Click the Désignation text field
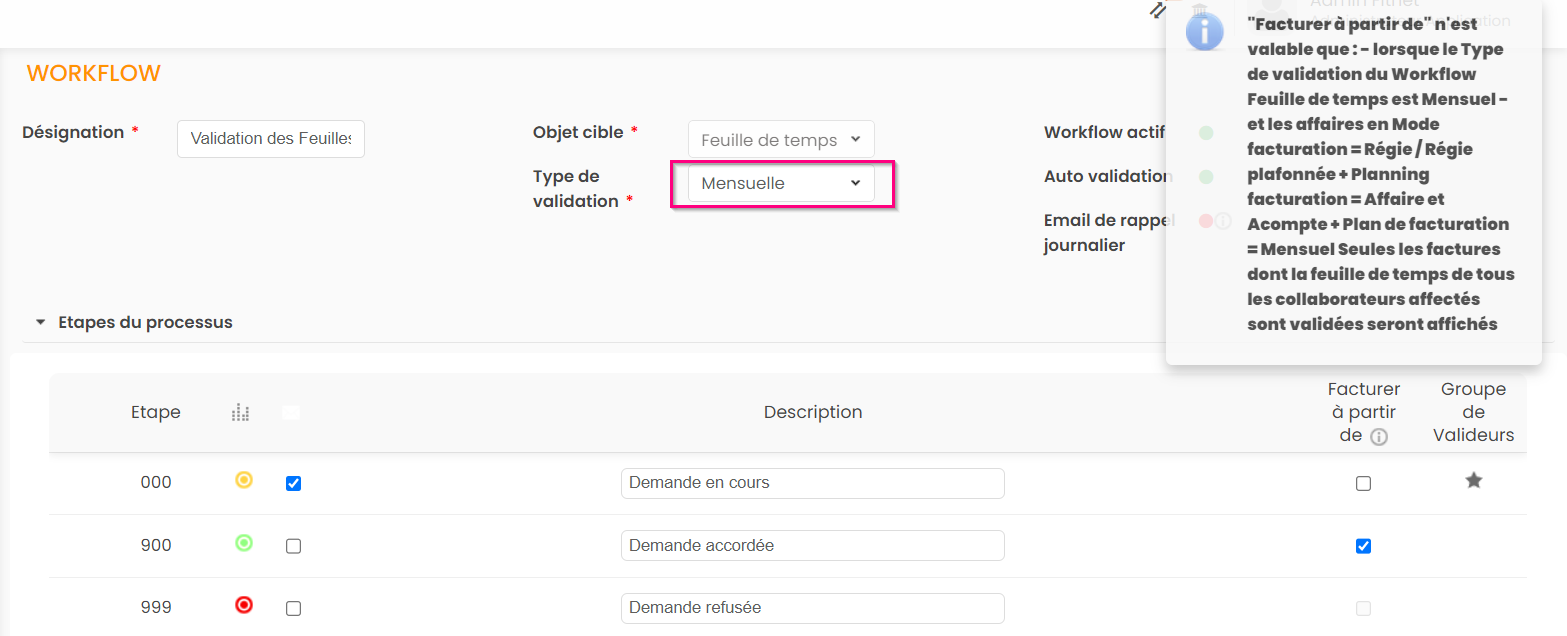 coord(271,139)
